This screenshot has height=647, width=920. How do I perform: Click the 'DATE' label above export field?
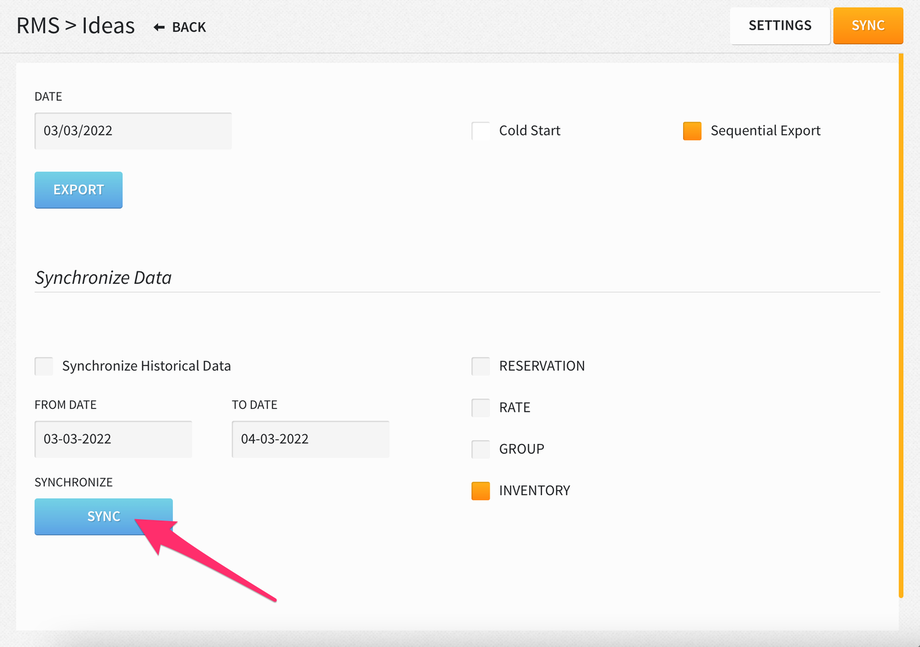coord(48,96)
